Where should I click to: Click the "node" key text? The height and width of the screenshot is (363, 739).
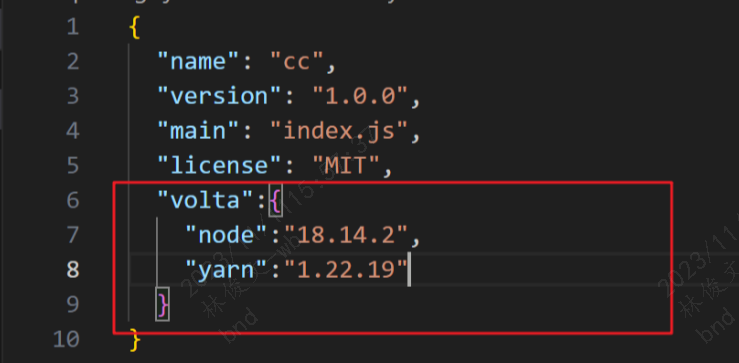coord(226,235)
